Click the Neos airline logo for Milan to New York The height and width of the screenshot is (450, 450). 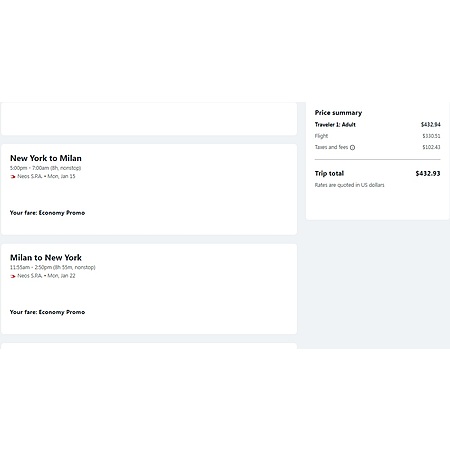tap(13, 276)
